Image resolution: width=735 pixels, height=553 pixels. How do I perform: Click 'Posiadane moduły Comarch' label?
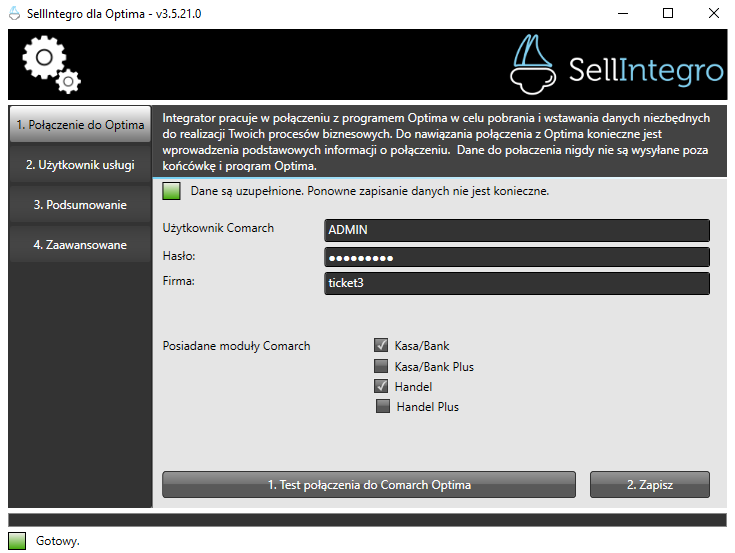click(236, 346)
